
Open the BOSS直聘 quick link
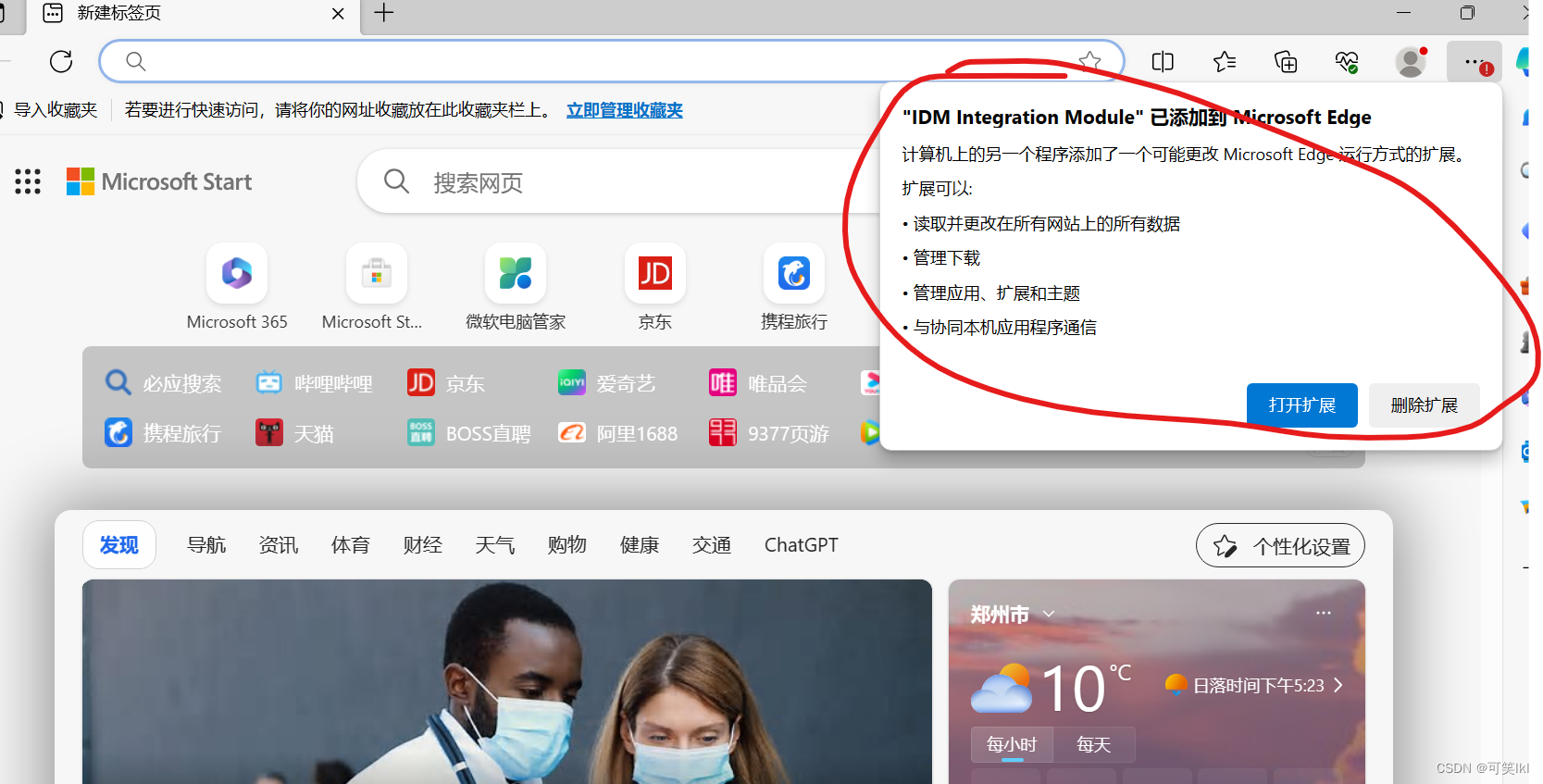pos(469,433)
